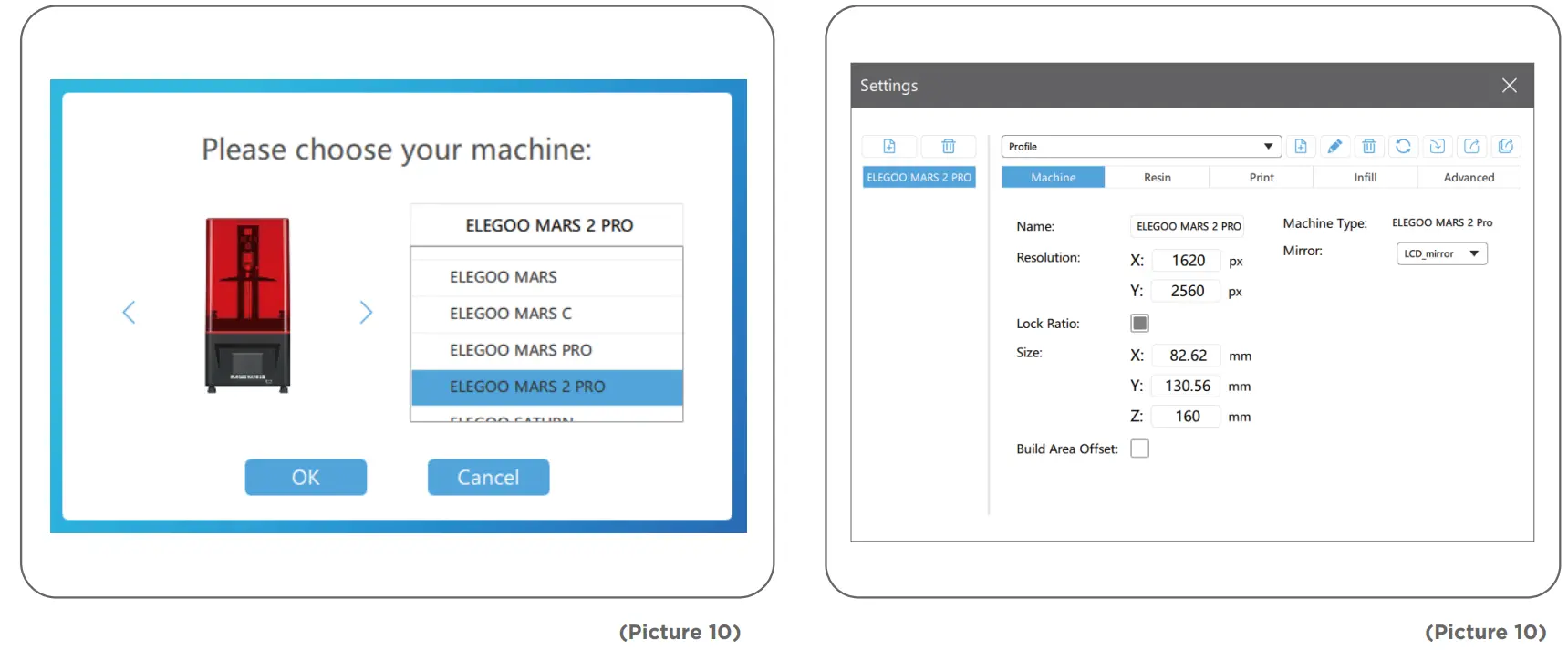Close the Settings window with the X

coord(1510,85)
